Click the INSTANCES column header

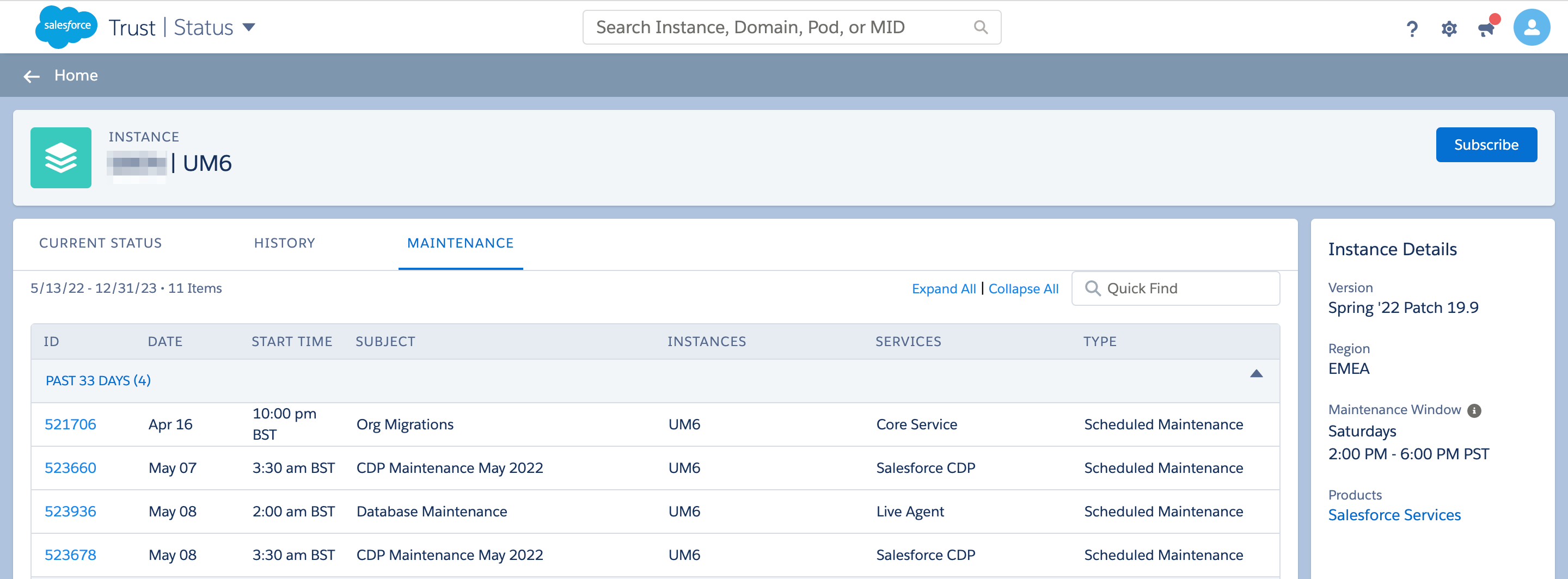(x=707, y=342)
